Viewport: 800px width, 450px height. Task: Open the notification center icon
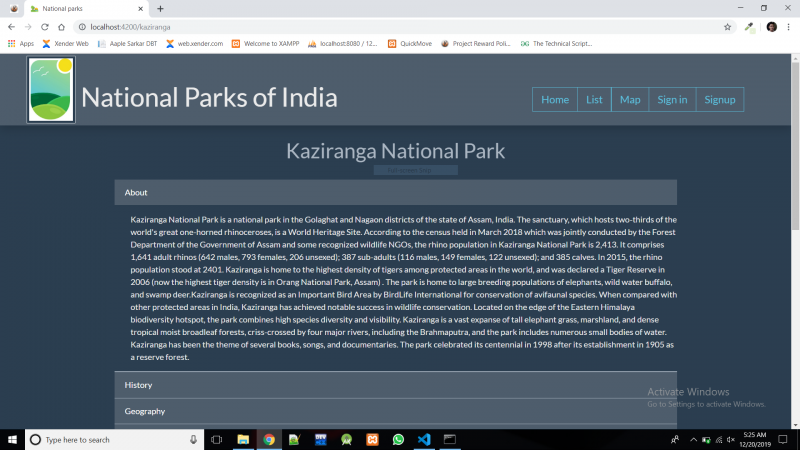[783, 439]
